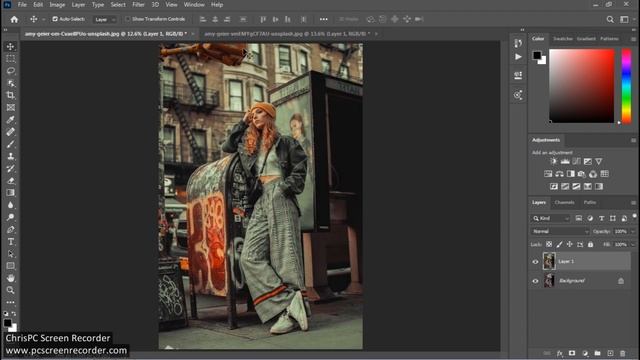640x360 pixels.
Task: Click the rainbow hue slider strip
Action: point(626,86)
